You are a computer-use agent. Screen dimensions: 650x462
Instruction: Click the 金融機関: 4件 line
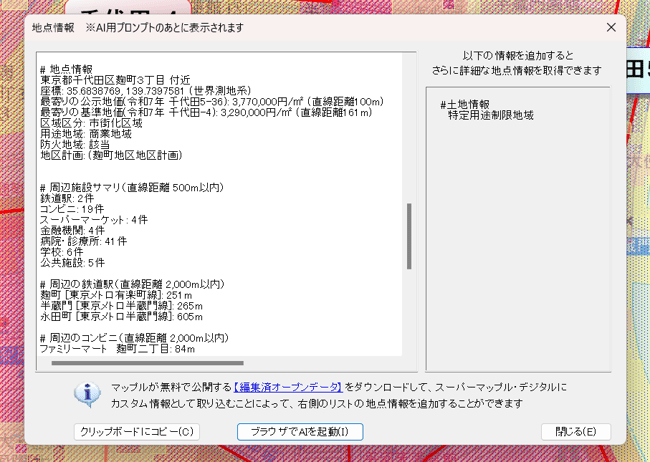73,231
